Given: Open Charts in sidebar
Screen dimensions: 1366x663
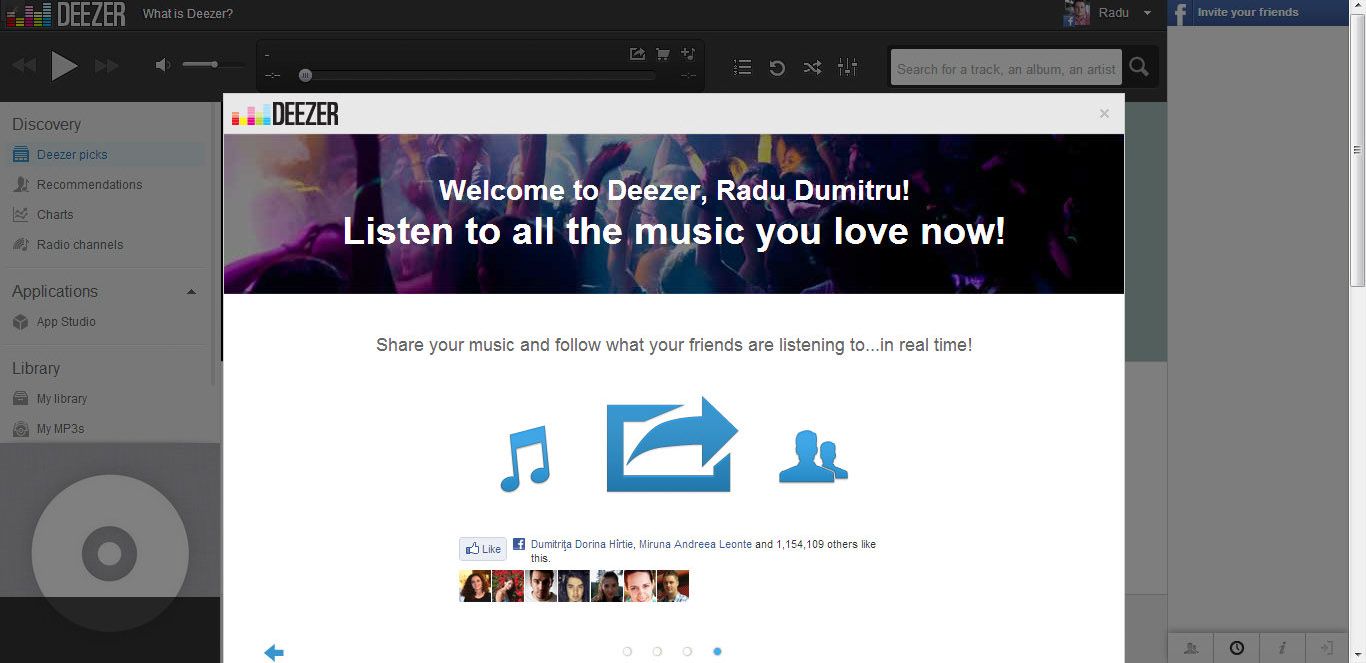Looking at the screenshot, I should [55, 215].
